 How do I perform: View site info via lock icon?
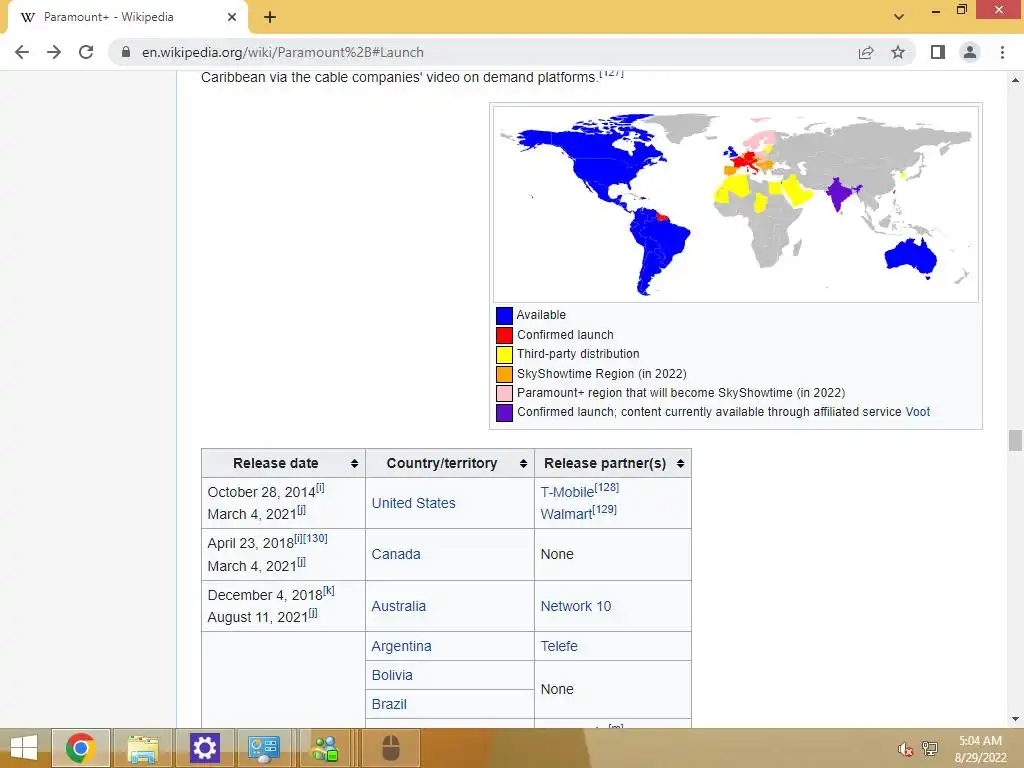126,52
